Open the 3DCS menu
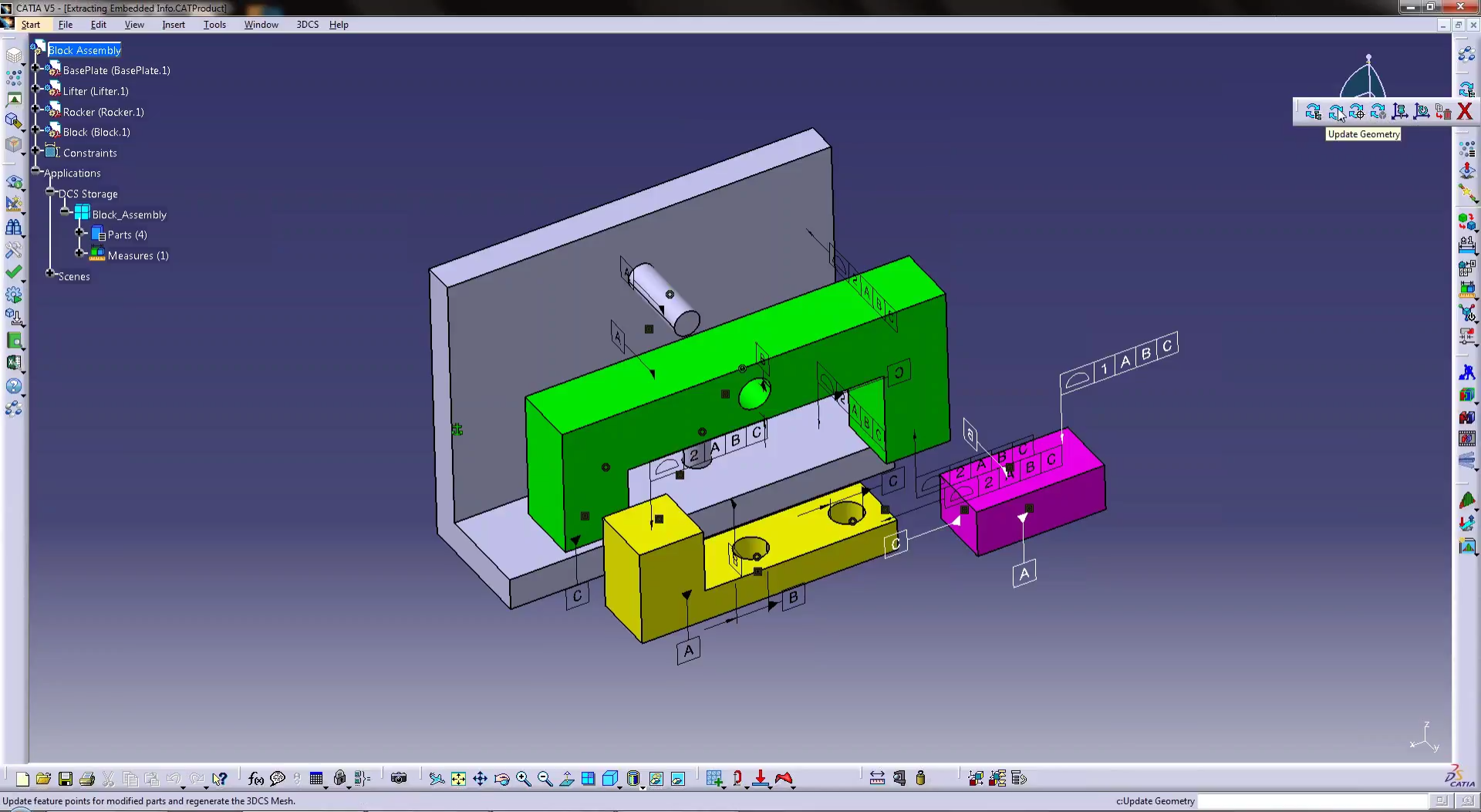 tap(307, 24)
